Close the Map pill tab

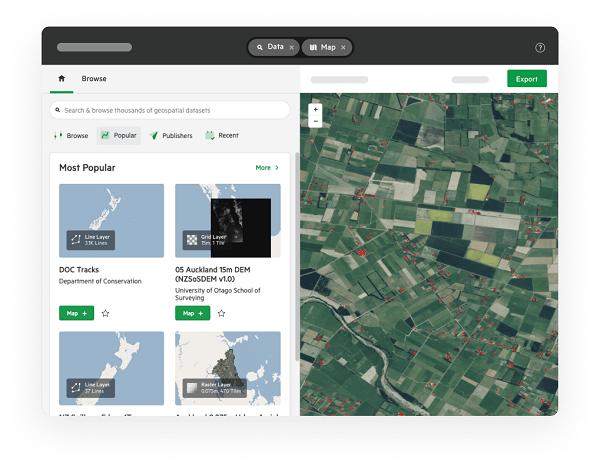(343, 47)
